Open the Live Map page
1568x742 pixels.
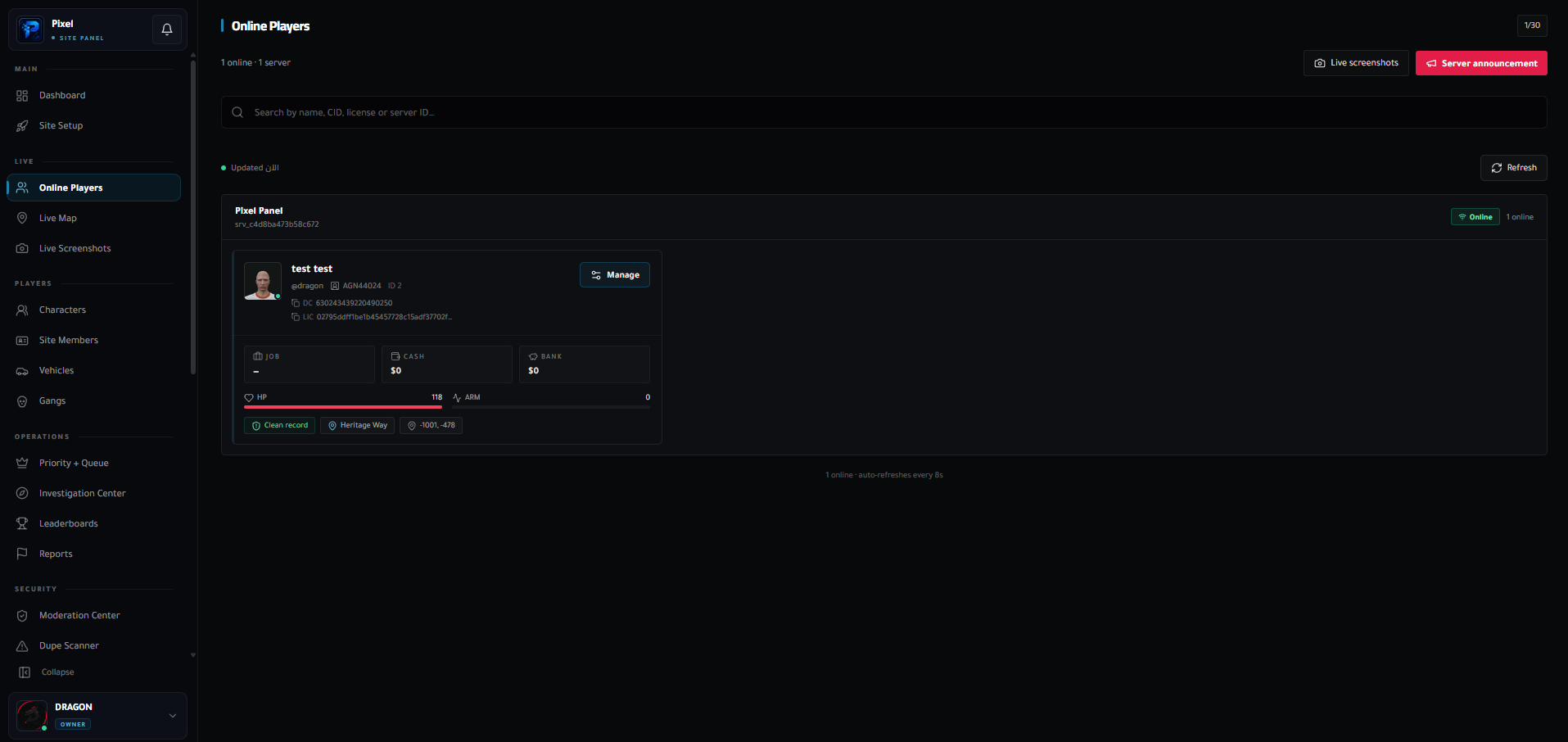tap(93, 218)
